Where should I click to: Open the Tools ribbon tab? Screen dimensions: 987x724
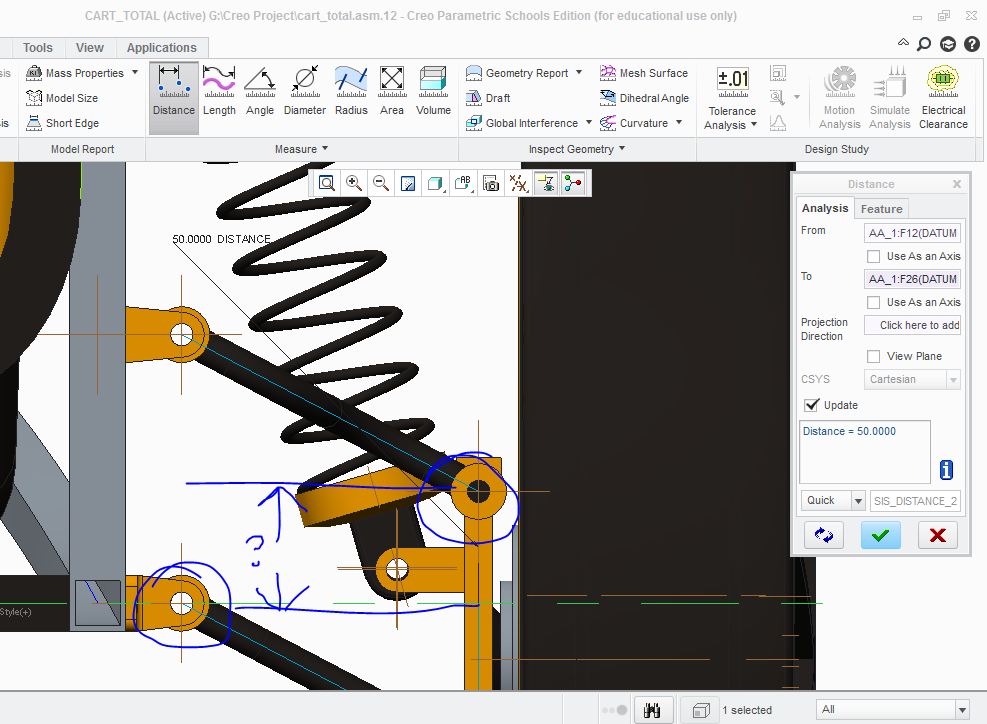coord(38,48)
